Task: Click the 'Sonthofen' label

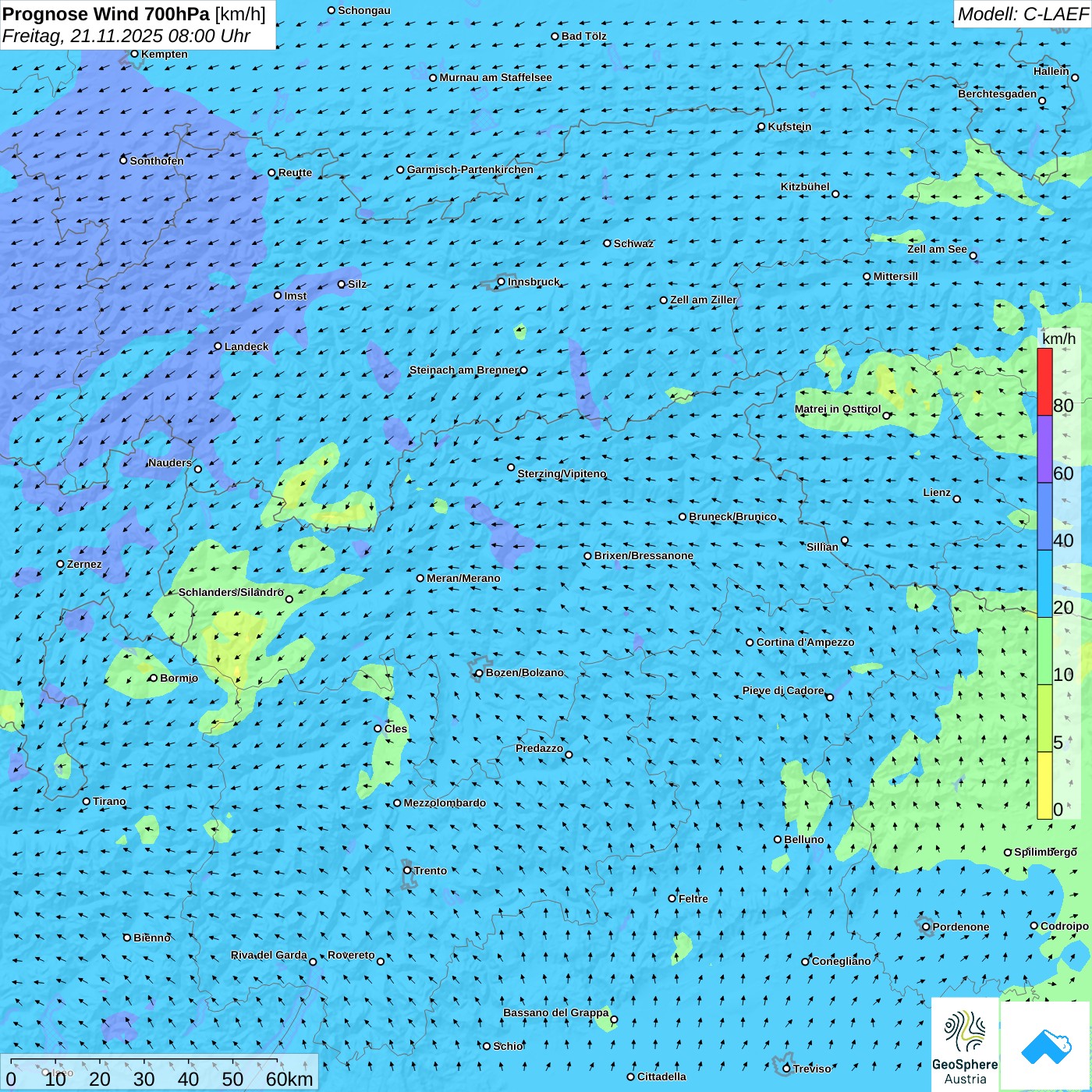Action: click(157, 161)
